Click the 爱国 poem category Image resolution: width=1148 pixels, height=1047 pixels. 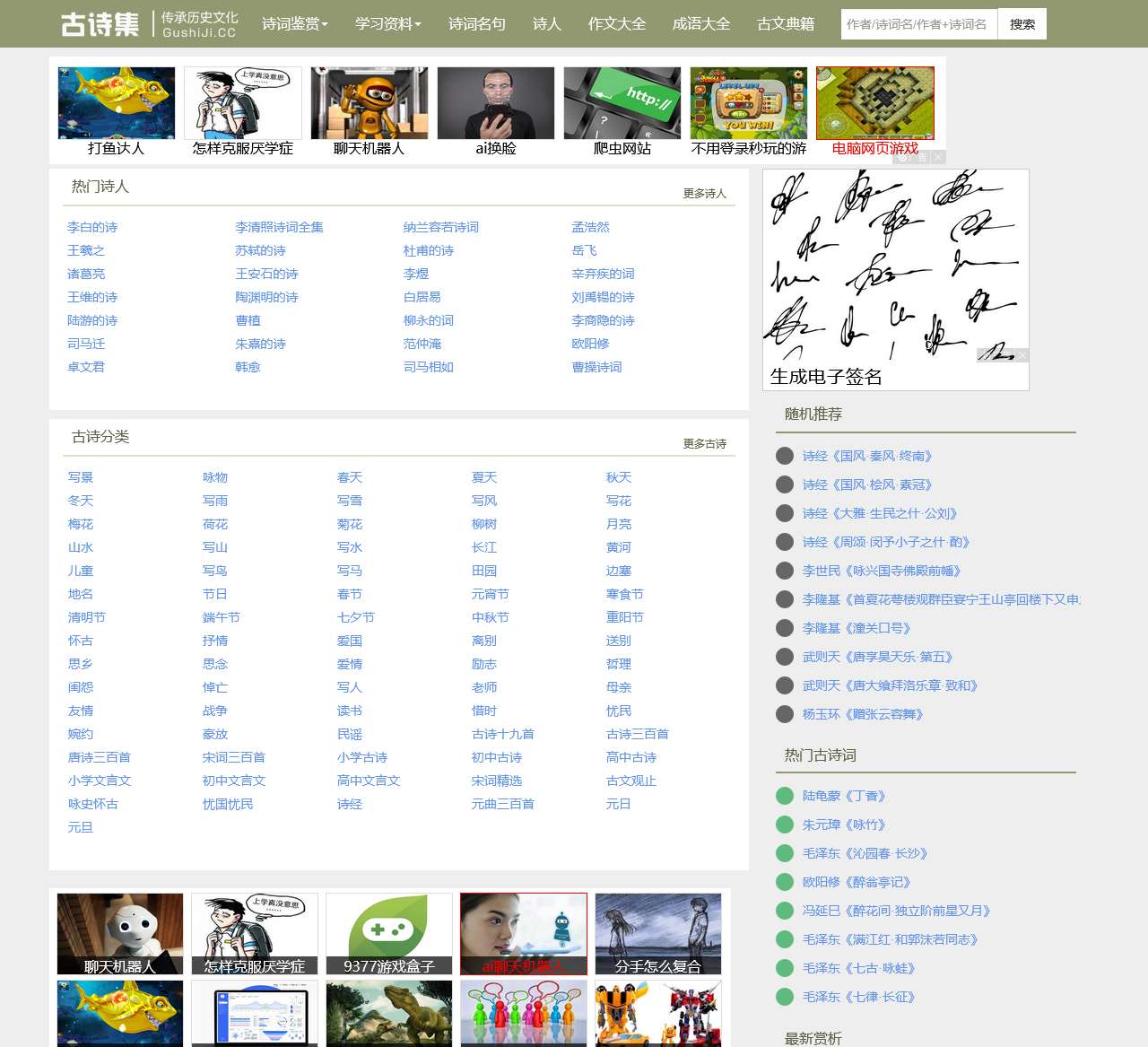350,641
